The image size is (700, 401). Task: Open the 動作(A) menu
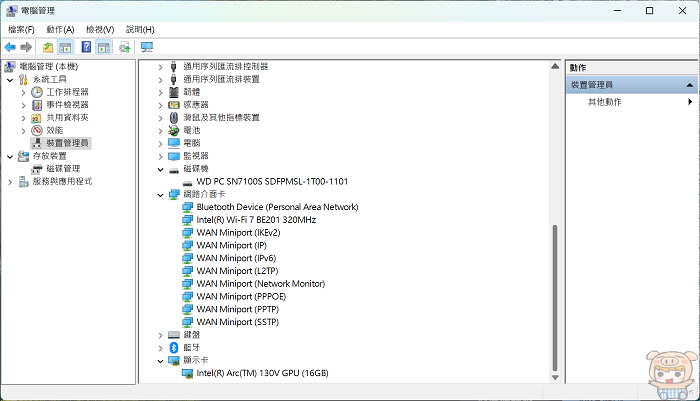(60, 29)
